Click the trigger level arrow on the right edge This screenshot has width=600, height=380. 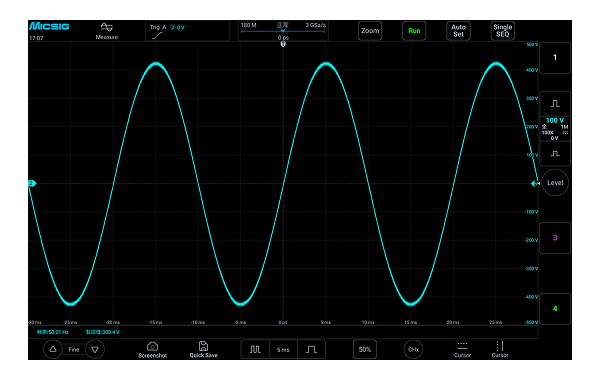(535, 184)
